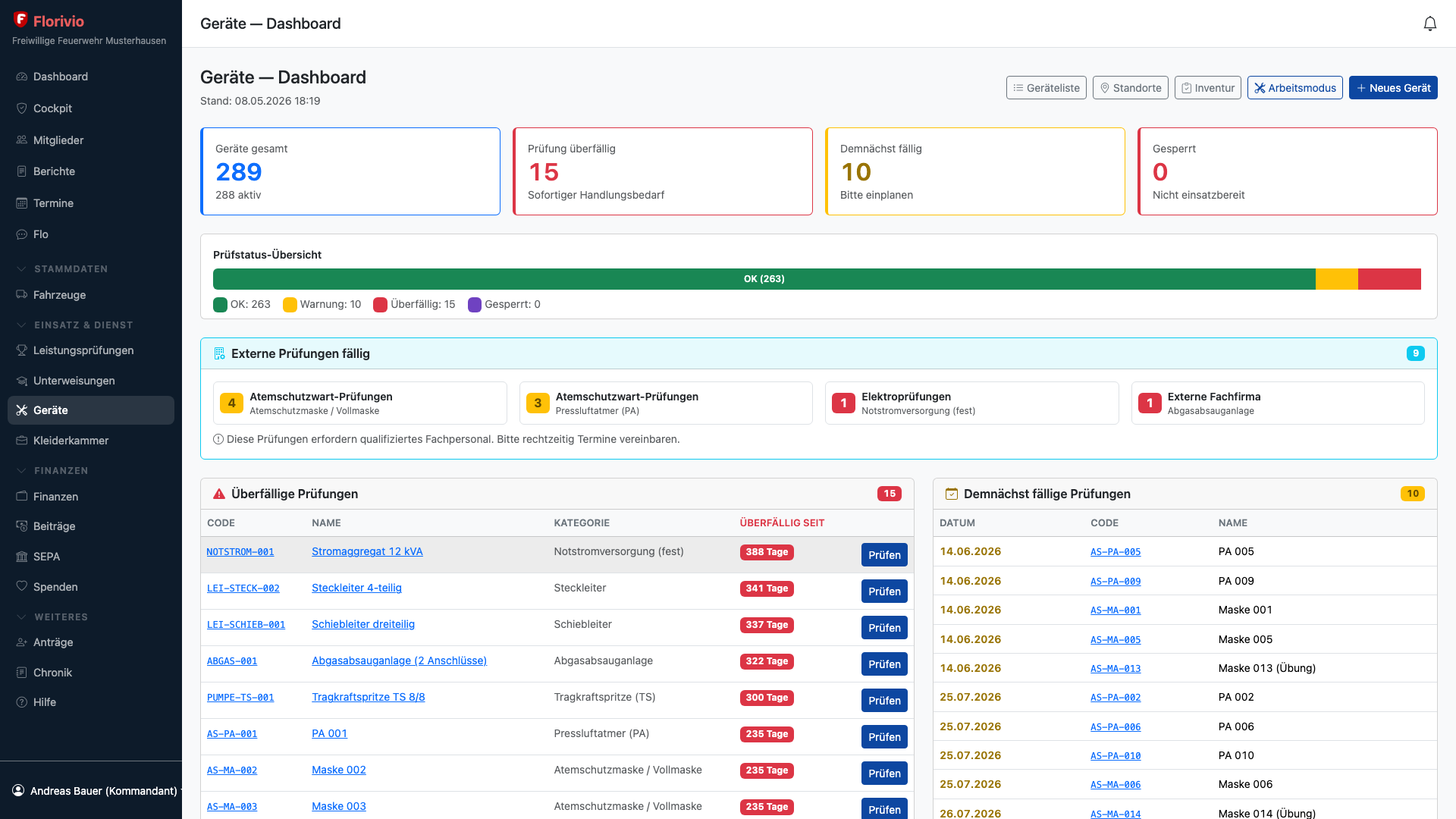Open the Elektroprüfungen Notstromversorgung card
Screen dimensions: 1456x819
[972, 403]
